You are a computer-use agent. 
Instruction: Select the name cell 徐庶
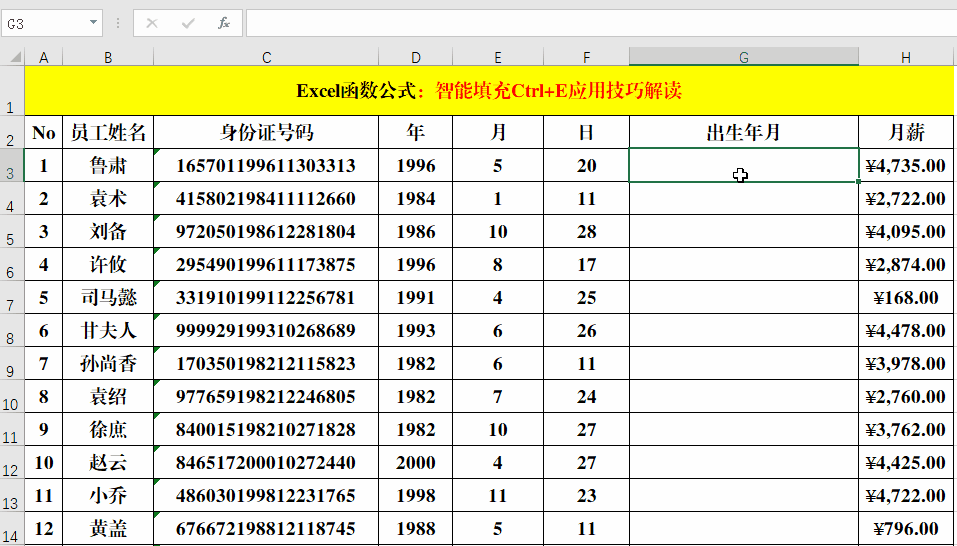click(108, 429)
